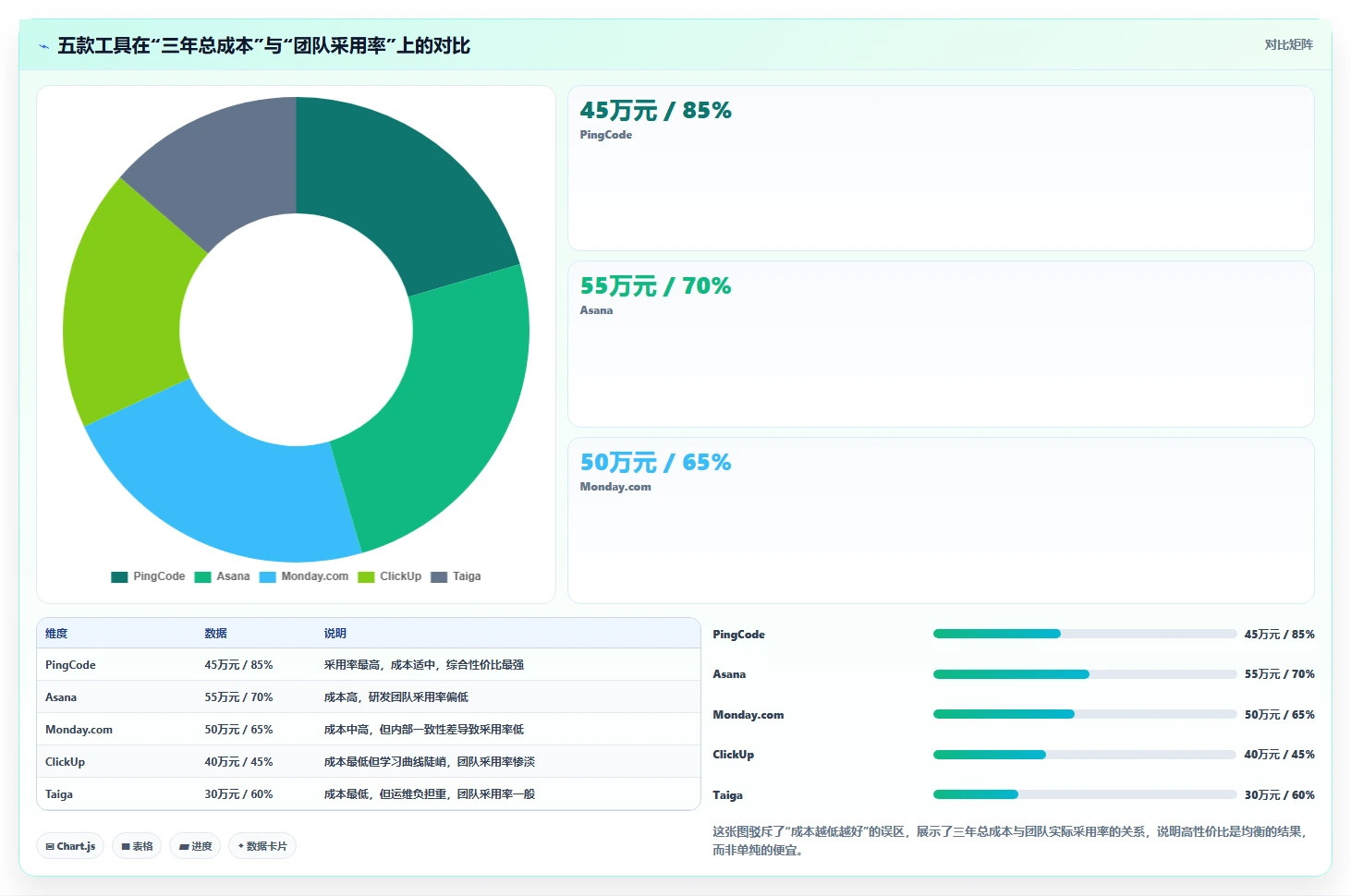Toggle Monday.com legend entry
The height and width of the screenshot is (896, 1351).
click(304, 576)
